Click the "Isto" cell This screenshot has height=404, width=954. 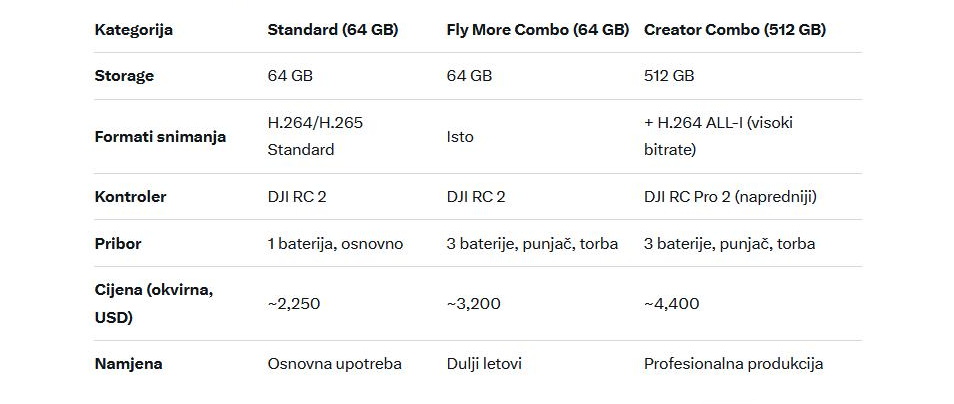point(460,136)
